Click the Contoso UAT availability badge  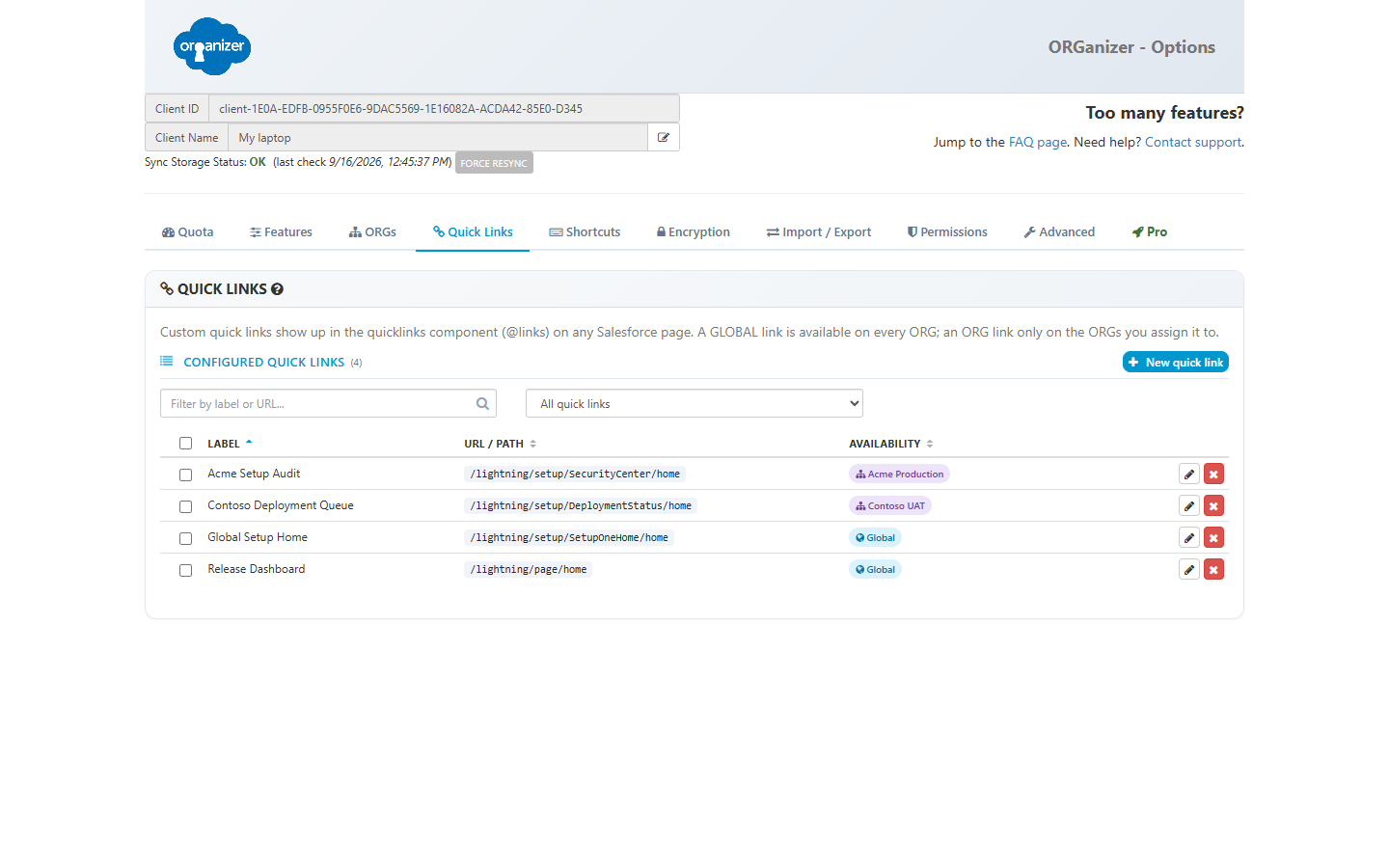click(889, 506)
